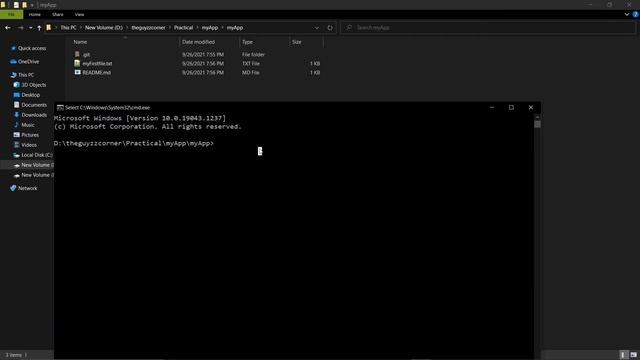Click the 'MD File' type text

pos(251,73)
